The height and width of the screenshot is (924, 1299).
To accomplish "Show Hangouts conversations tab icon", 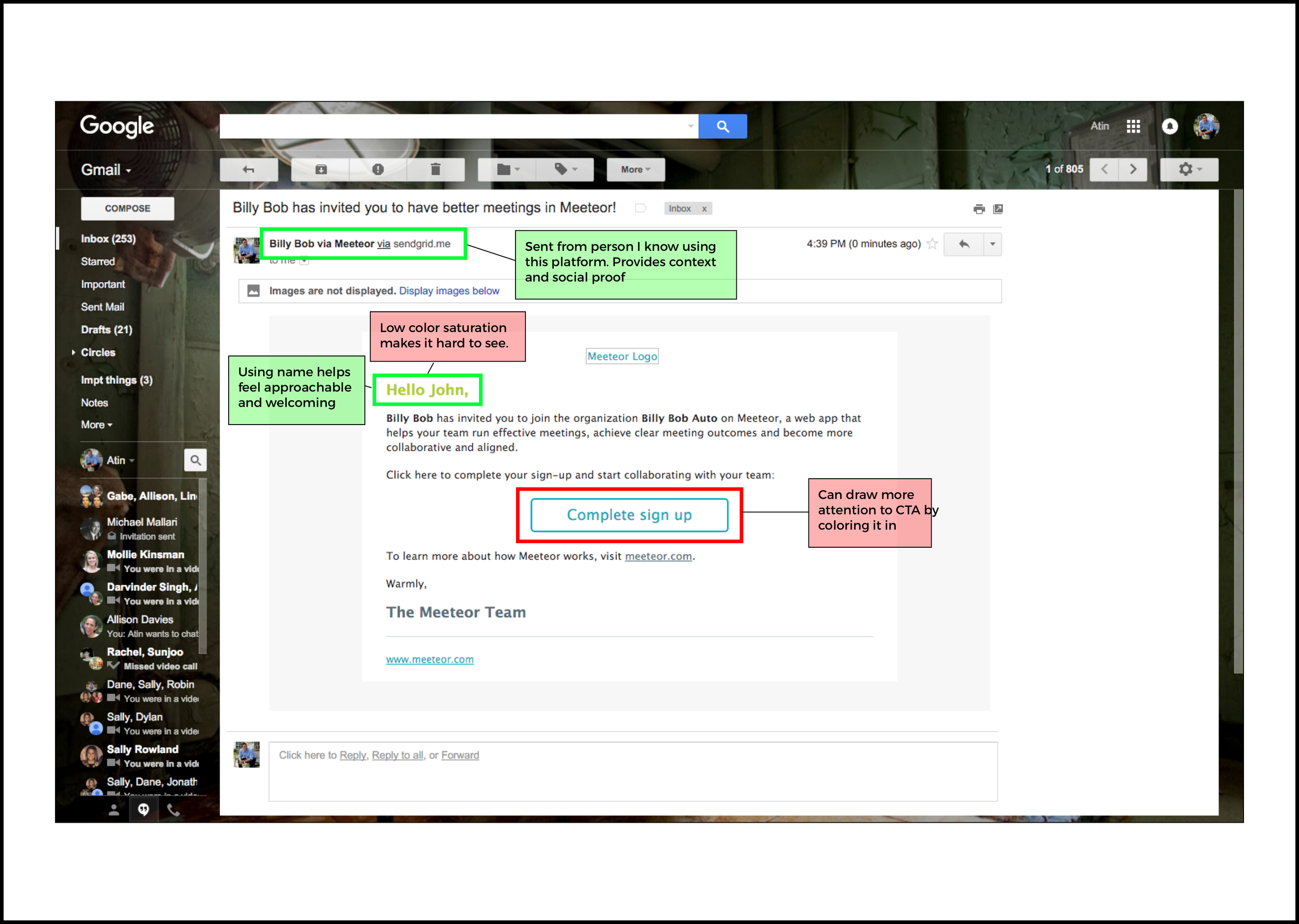I will pos(143,810).
